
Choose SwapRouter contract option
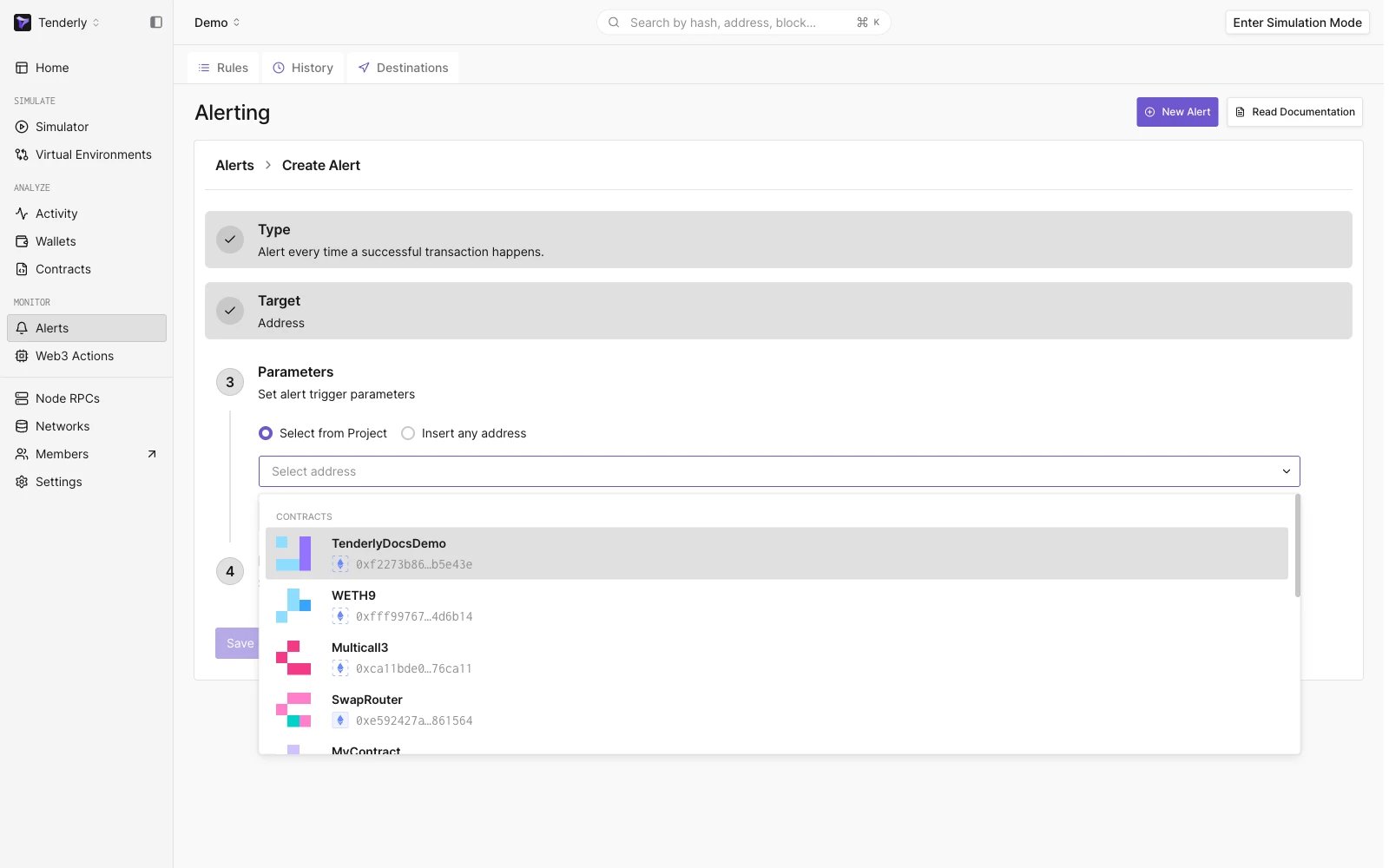pyautogui.click(x=777, y=710)
